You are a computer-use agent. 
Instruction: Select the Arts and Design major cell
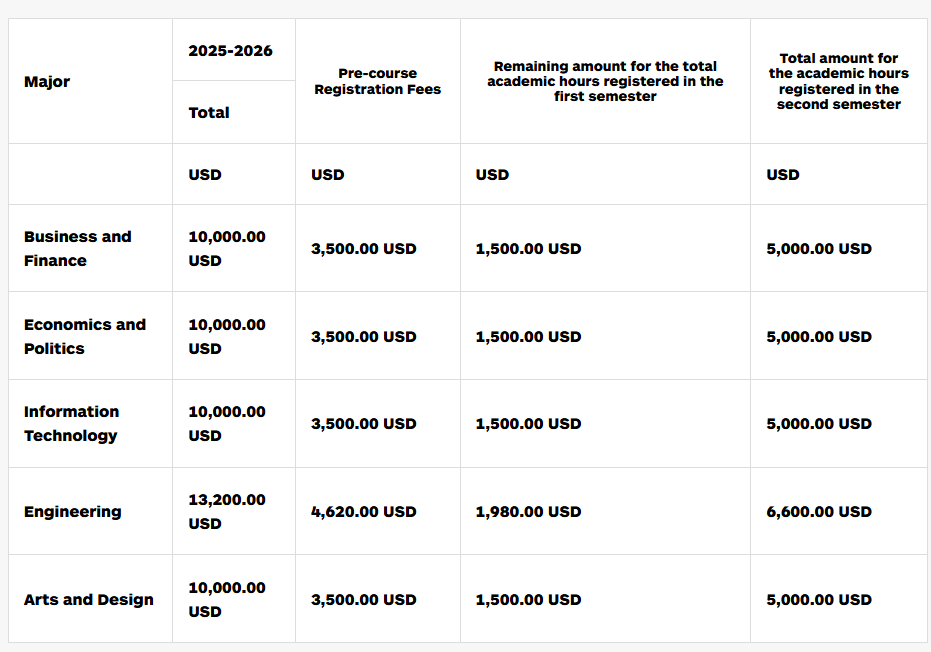89,600
